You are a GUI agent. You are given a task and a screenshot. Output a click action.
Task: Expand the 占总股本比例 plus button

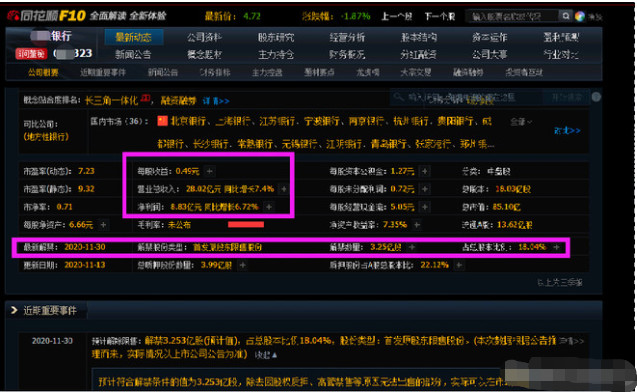556,247
